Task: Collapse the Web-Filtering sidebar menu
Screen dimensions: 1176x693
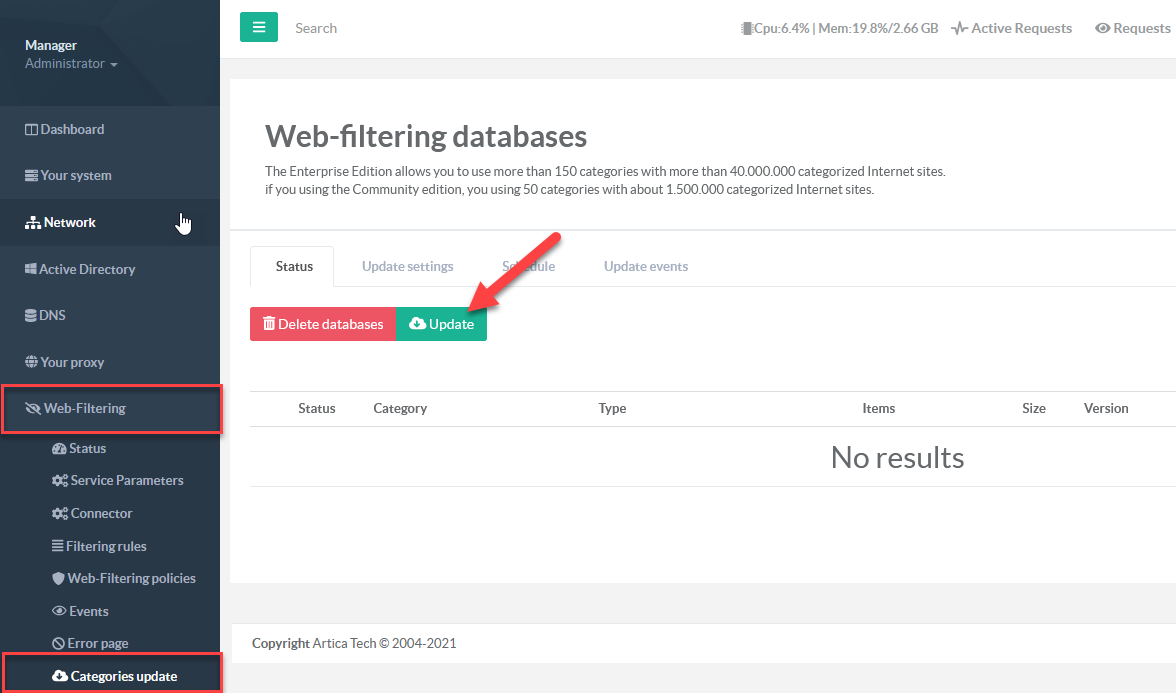Action: pyautogui.click(x=84, y=408)
